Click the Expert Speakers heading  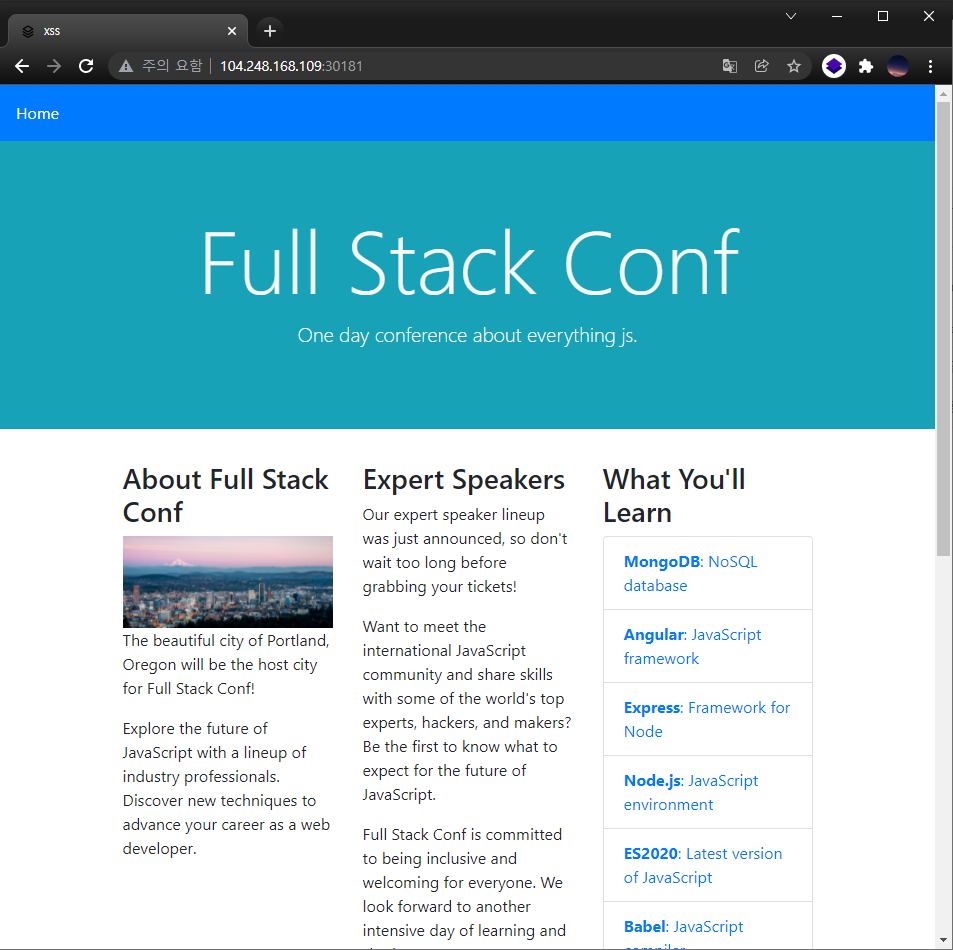[464, 480]
